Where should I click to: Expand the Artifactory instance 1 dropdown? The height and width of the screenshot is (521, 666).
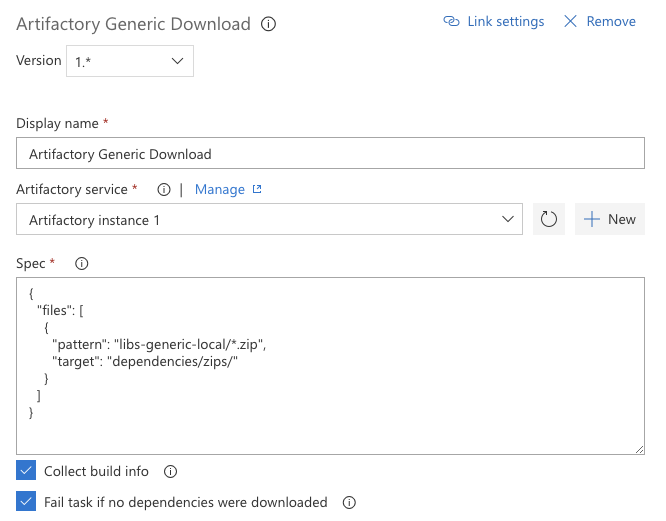point(269,219)
